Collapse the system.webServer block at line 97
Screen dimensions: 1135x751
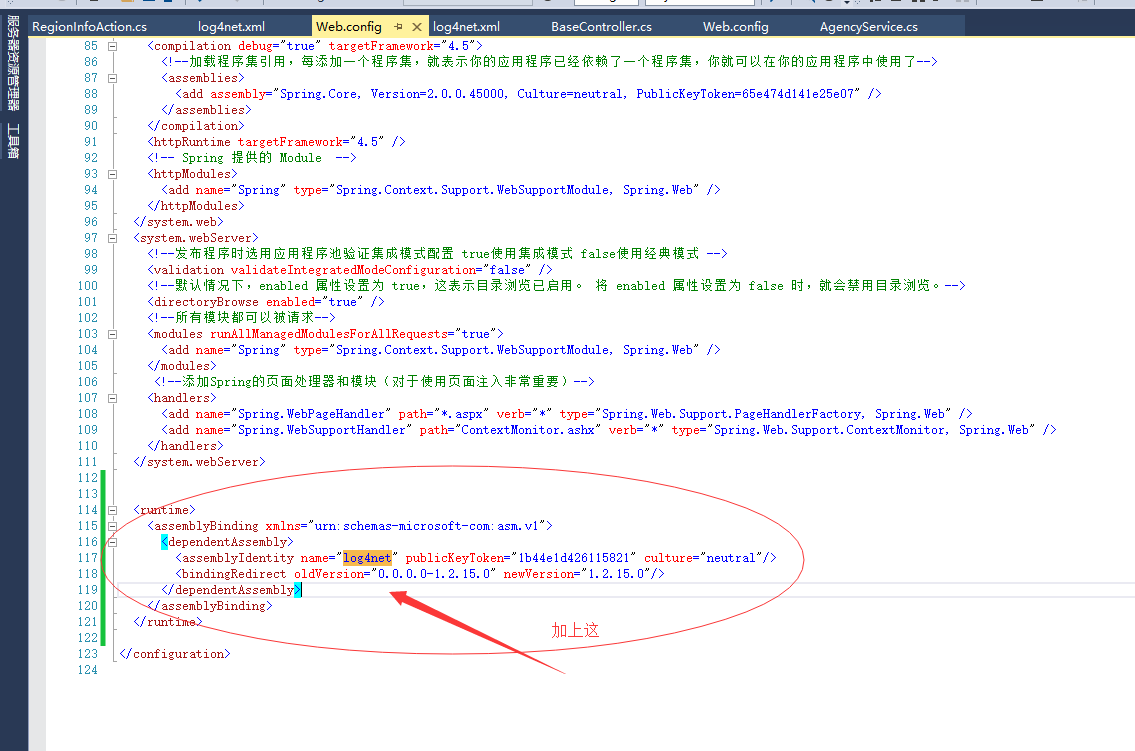pyautogui.click(x=112, y=238)
